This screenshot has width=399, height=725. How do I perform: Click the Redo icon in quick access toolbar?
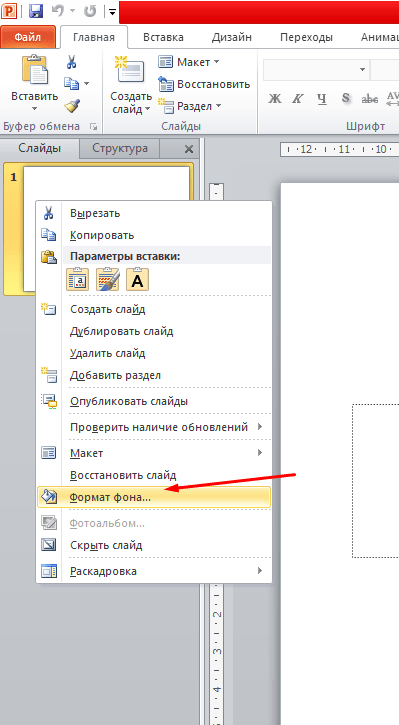pyautogui.click(x=90, y=11)
